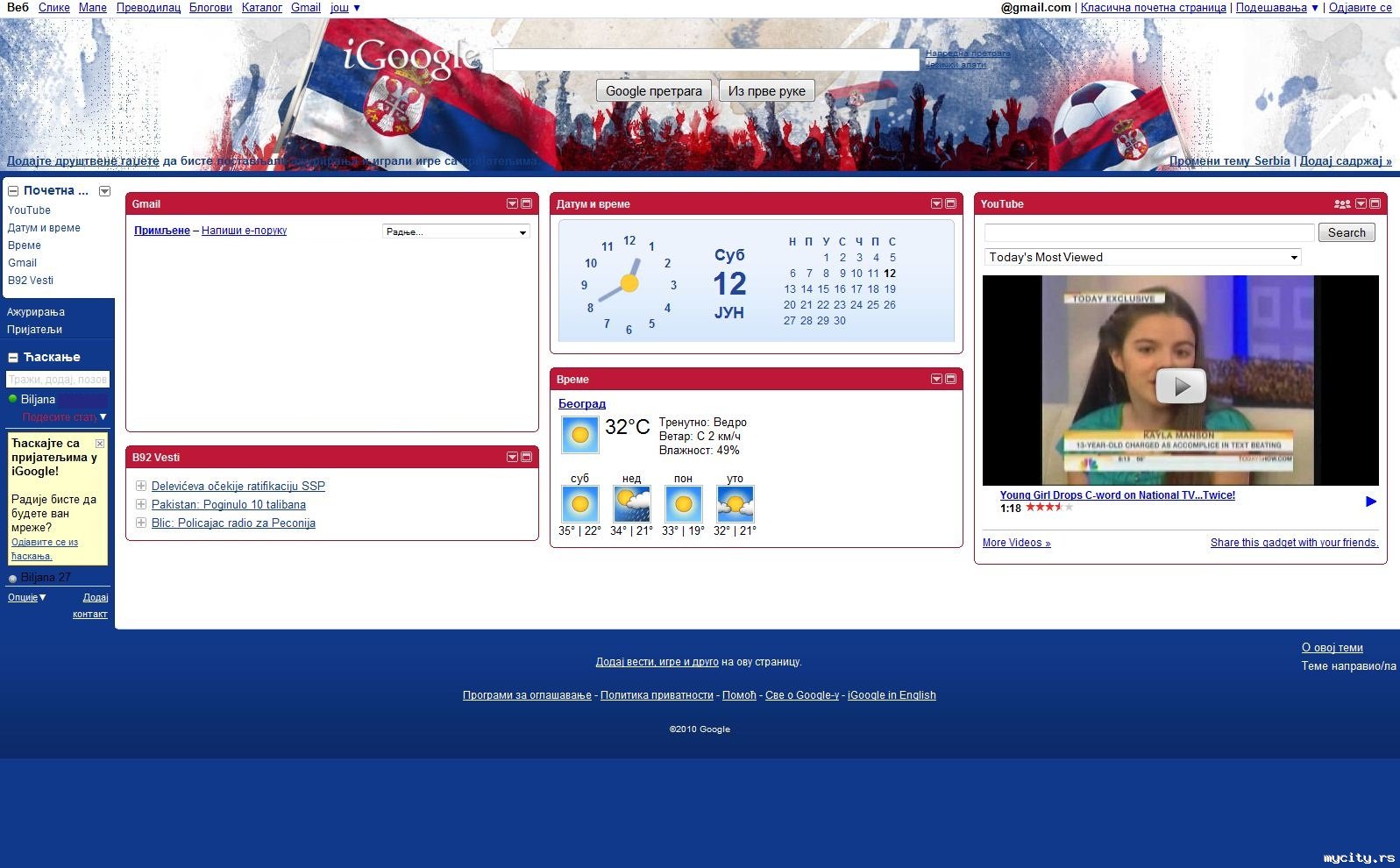The image size is (1400, 868).
Task: Expand the Blic: Policajac radio za Peconija story
Action: (140, 523)
